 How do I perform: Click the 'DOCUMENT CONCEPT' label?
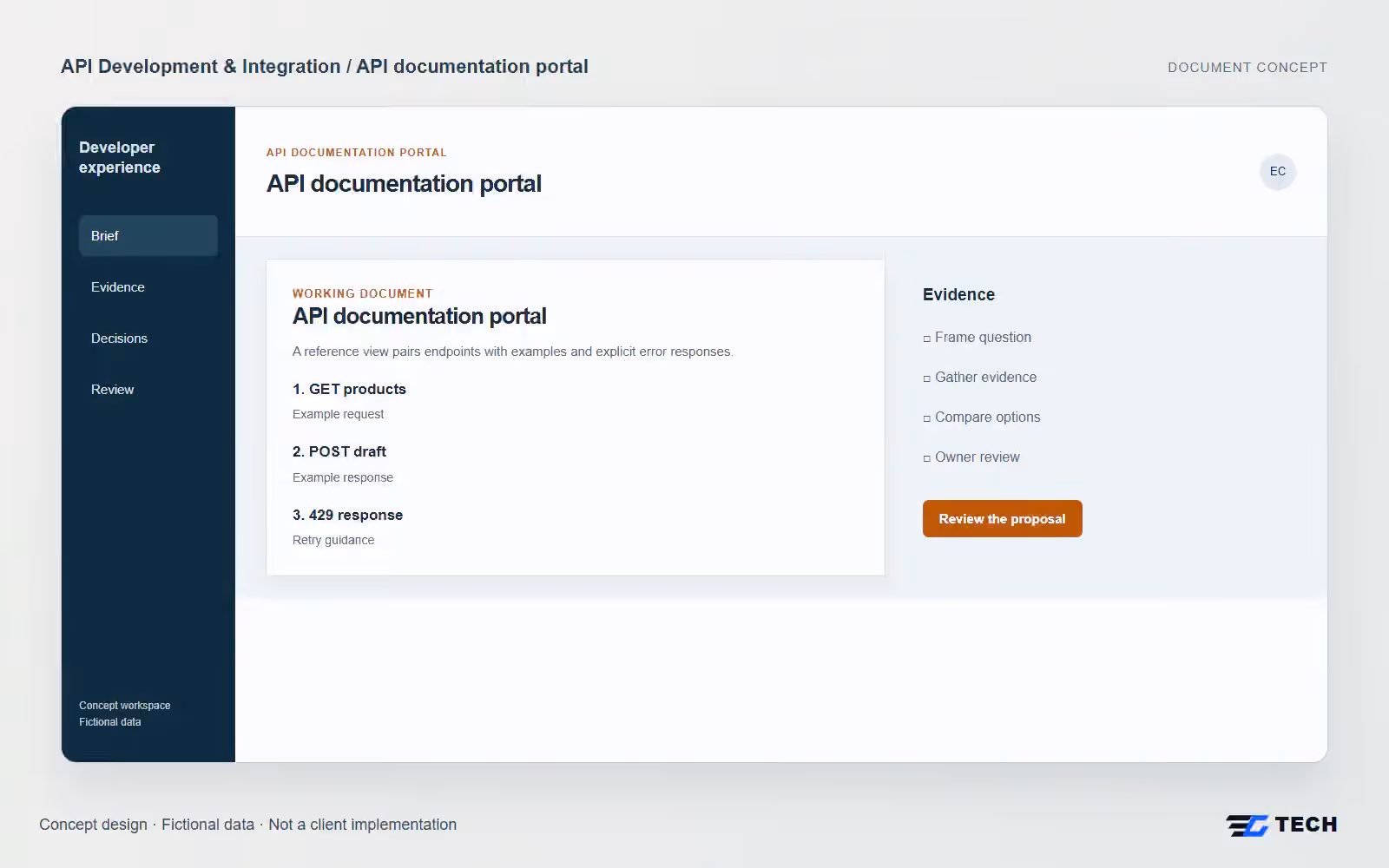pyautogui.click(x=1247, y=68)
